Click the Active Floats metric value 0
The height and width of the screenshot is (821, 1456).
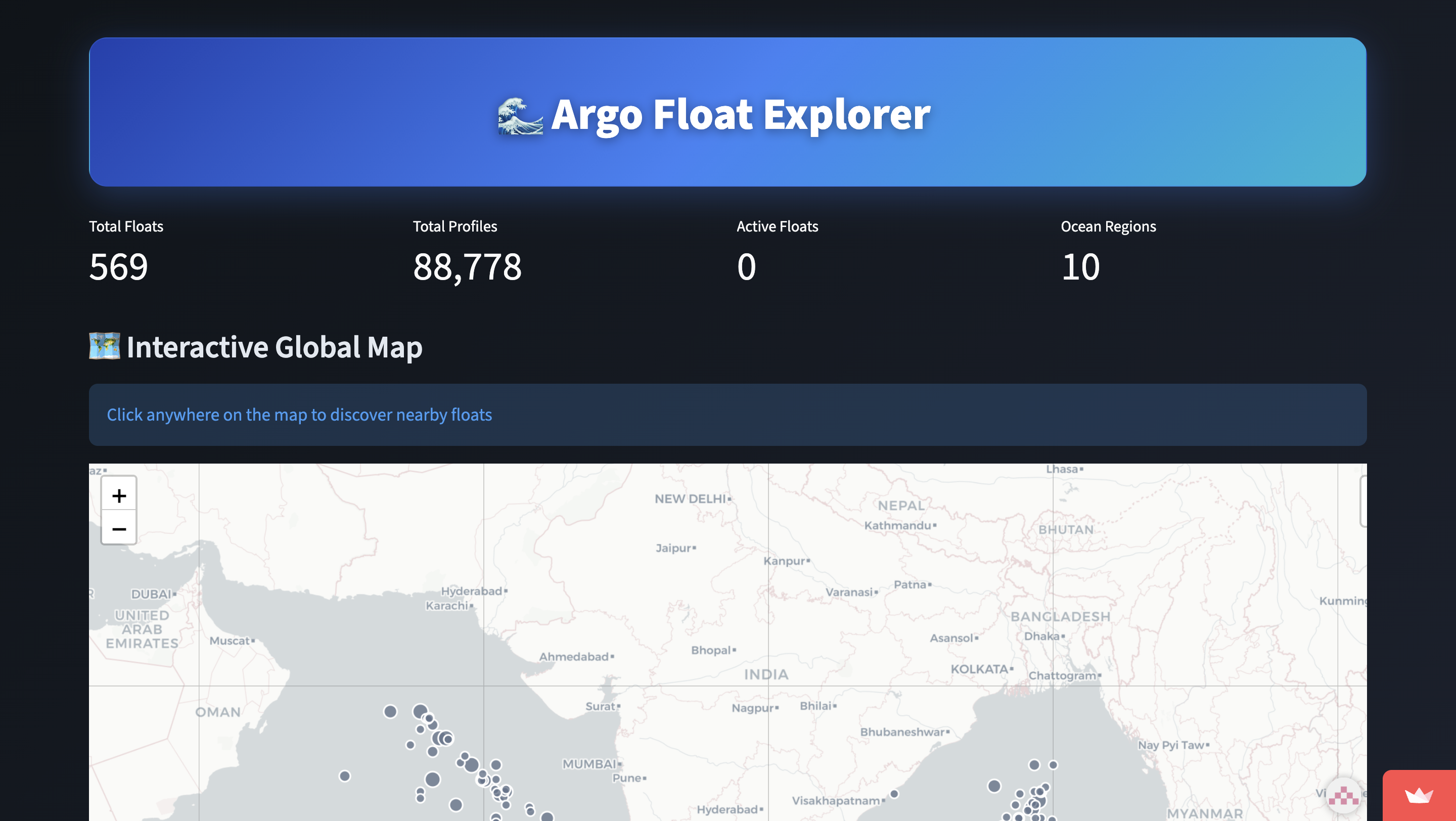[x=746, y=267]
